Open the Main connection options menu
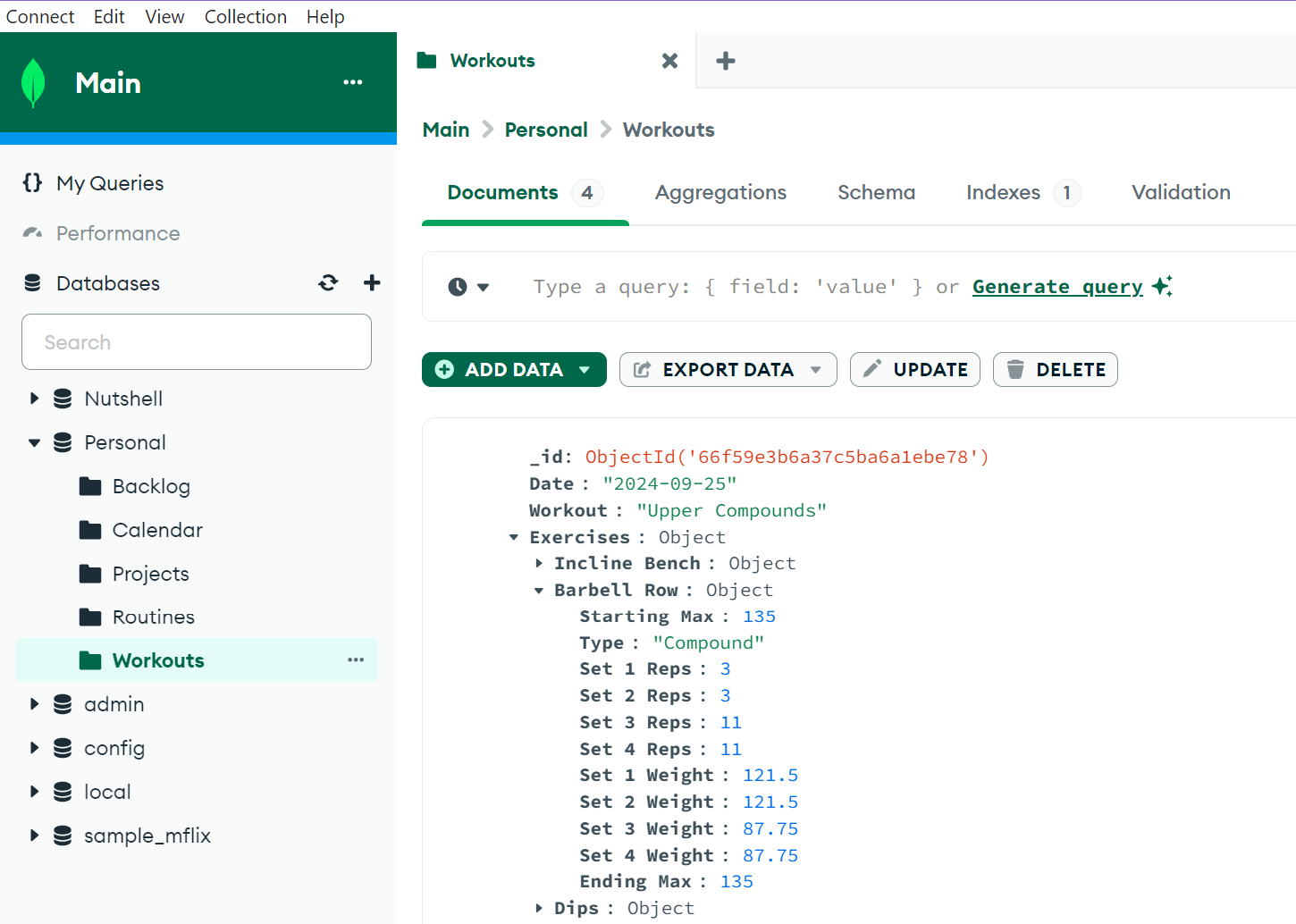 tap(353, 82)
